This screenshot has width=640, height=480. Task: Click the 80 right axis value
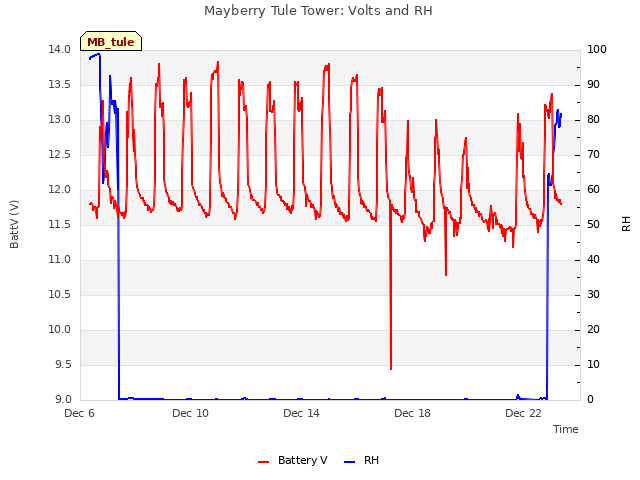(593, 120)
